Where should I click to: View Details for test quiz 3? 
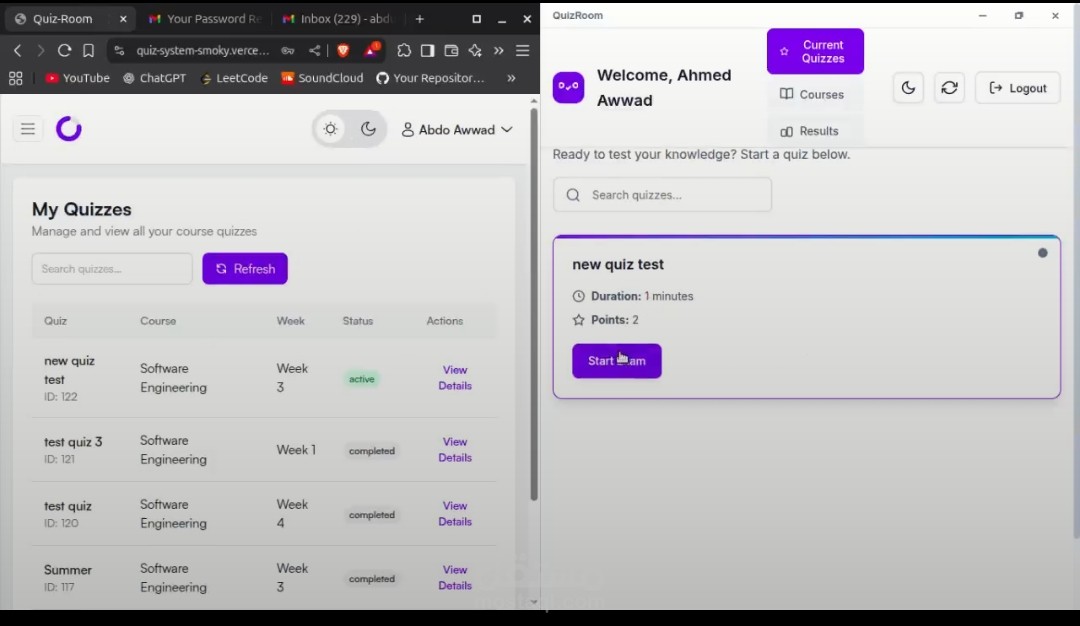[455, 449]
